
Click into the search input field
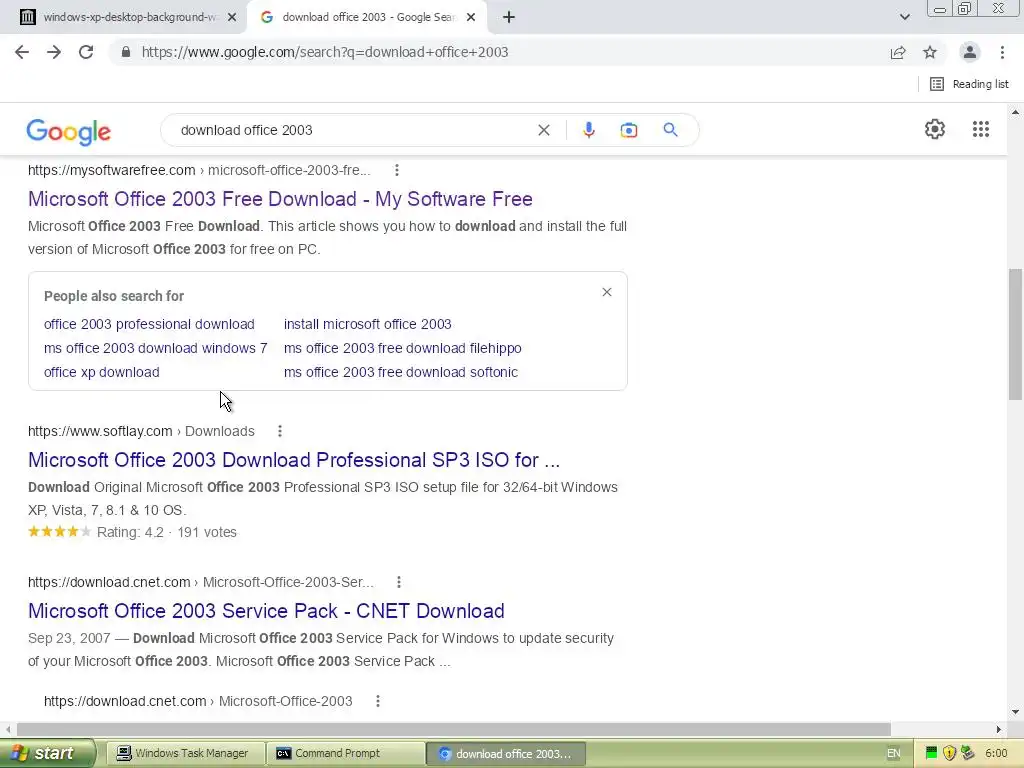[x=353, y=130]
